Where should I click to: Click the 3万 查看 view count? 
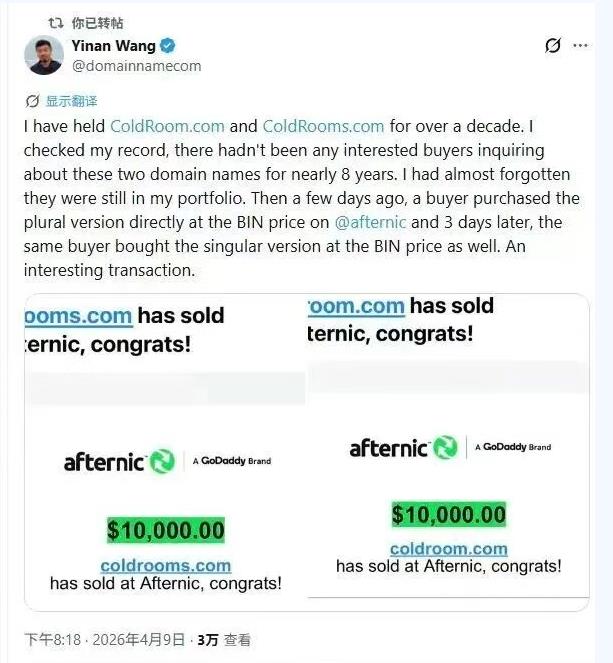224,640
